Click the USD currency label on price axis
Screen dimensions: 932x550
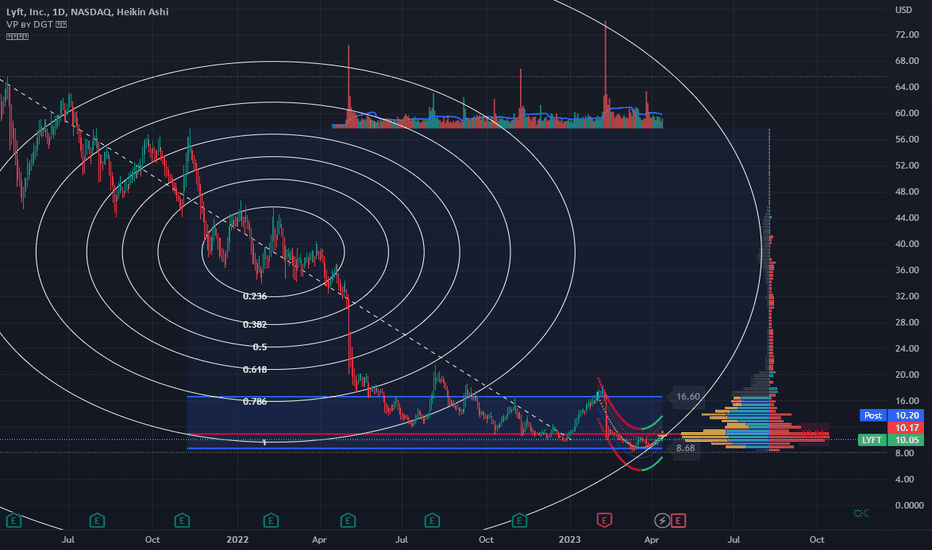903,10
